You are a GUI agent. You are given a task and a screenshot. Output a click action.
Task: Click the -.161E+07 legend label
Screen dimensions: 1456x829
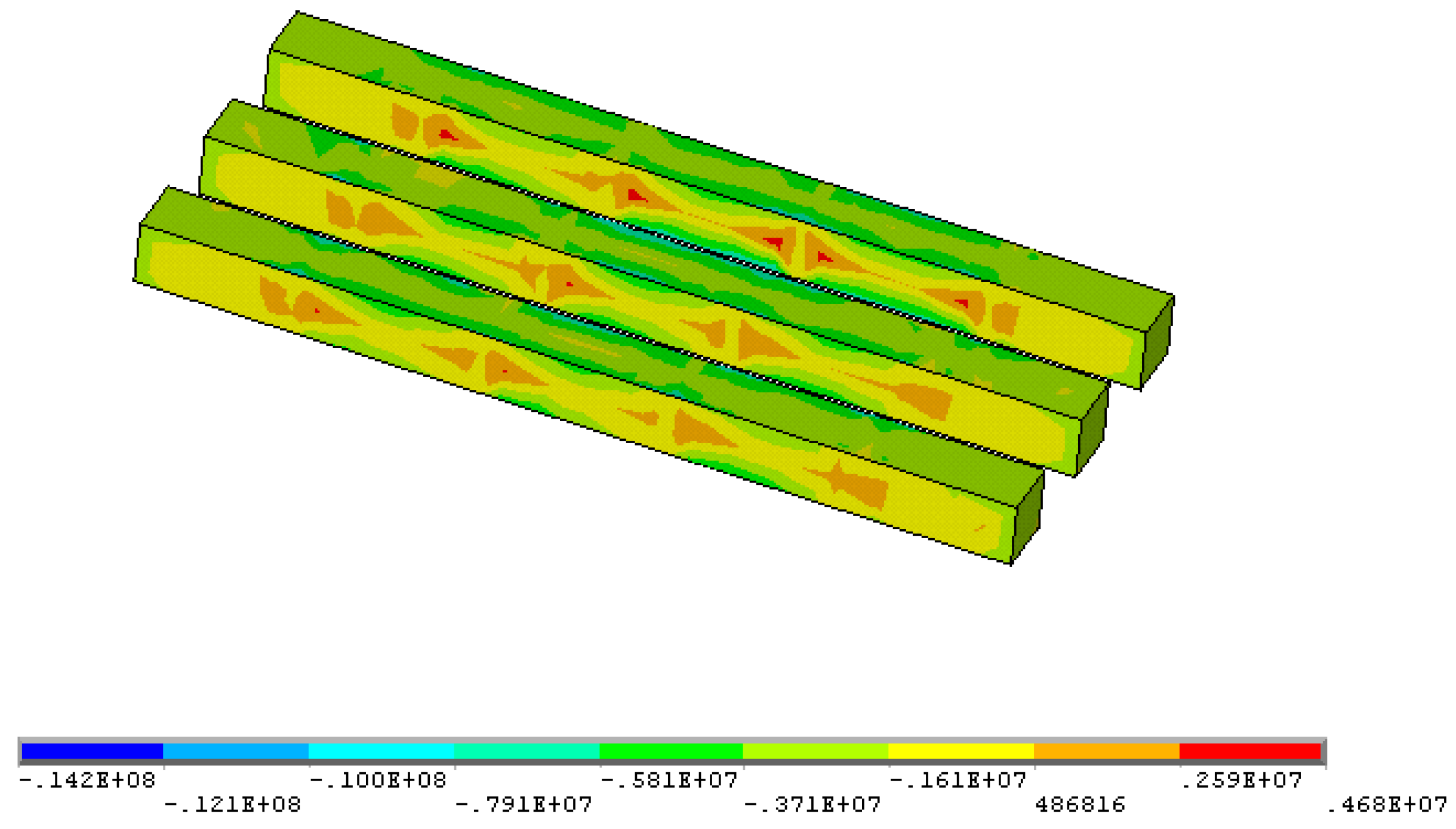[x=958, y=780]
